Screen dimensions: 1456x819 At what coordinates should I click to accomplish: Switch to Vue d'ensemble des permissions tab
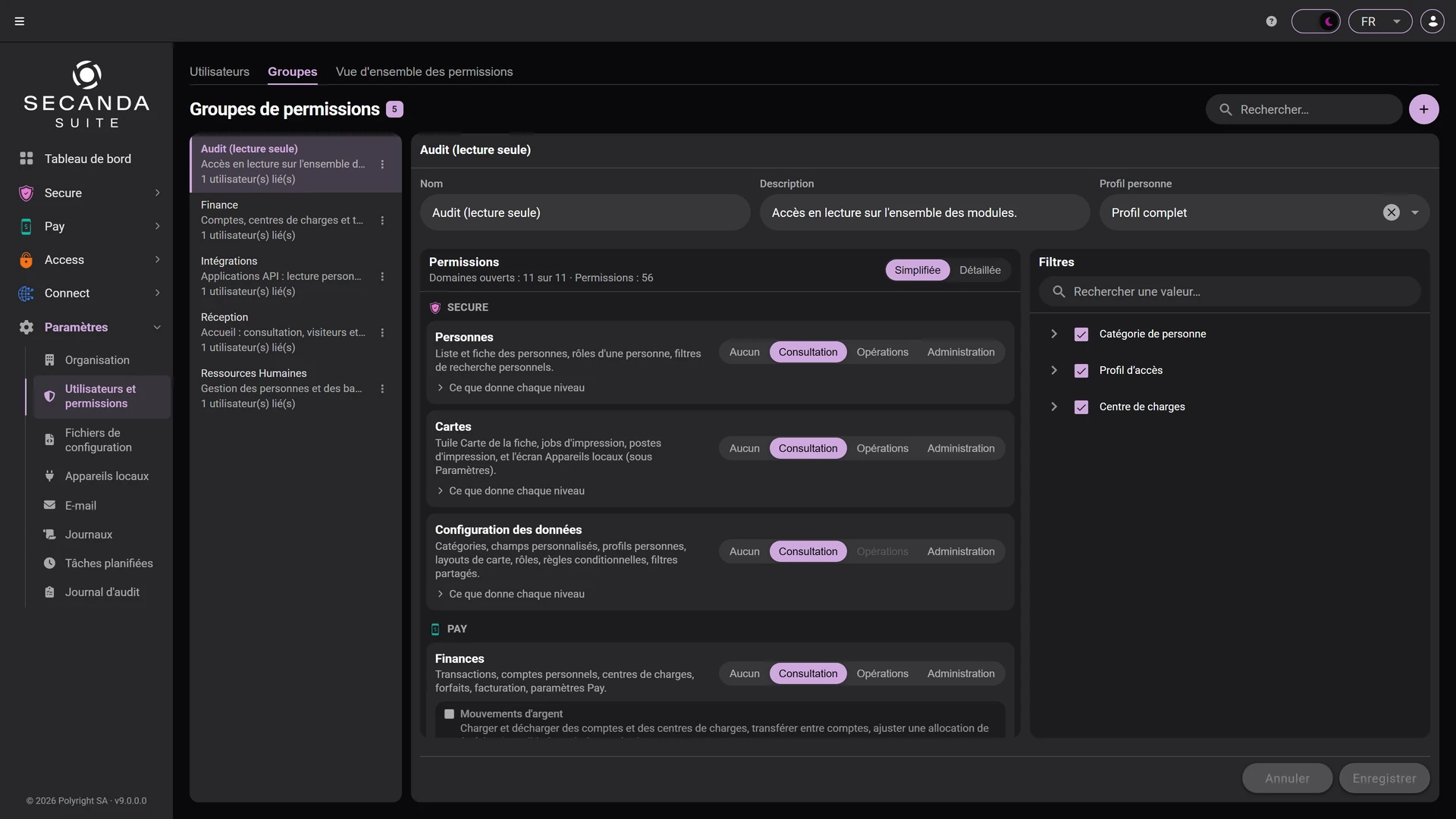[425, 71]
